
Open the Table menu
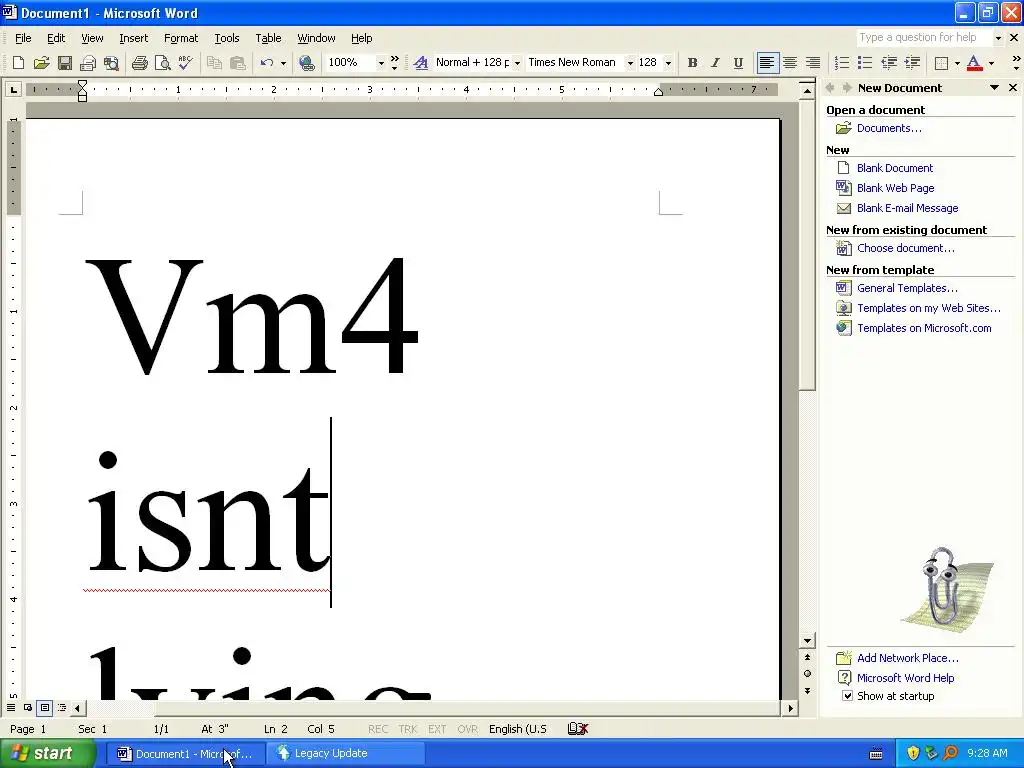[268, 38]
